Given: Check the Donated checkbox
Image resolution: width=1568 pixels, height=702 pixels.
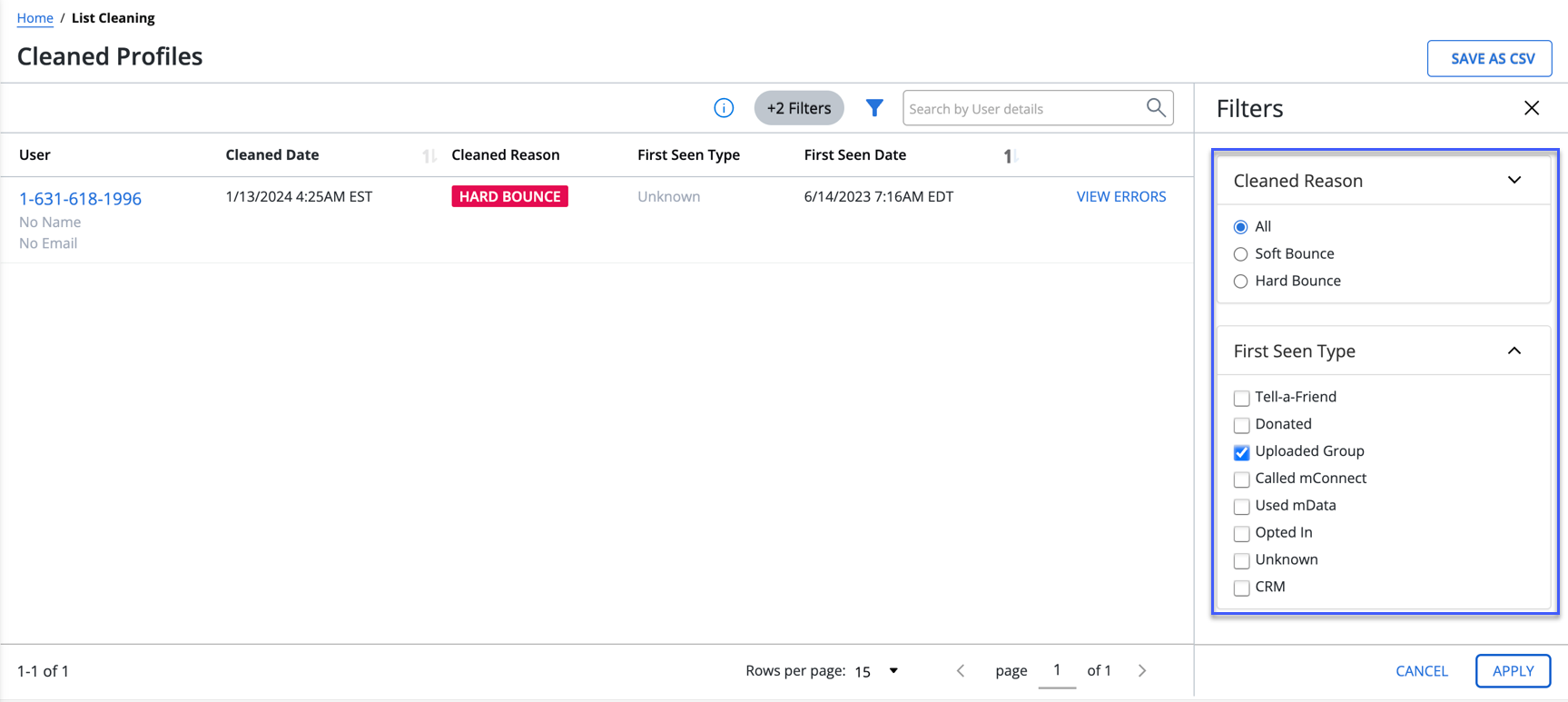Looking at the screenshot, I should pyautogui.click(x=1241, y=425).
